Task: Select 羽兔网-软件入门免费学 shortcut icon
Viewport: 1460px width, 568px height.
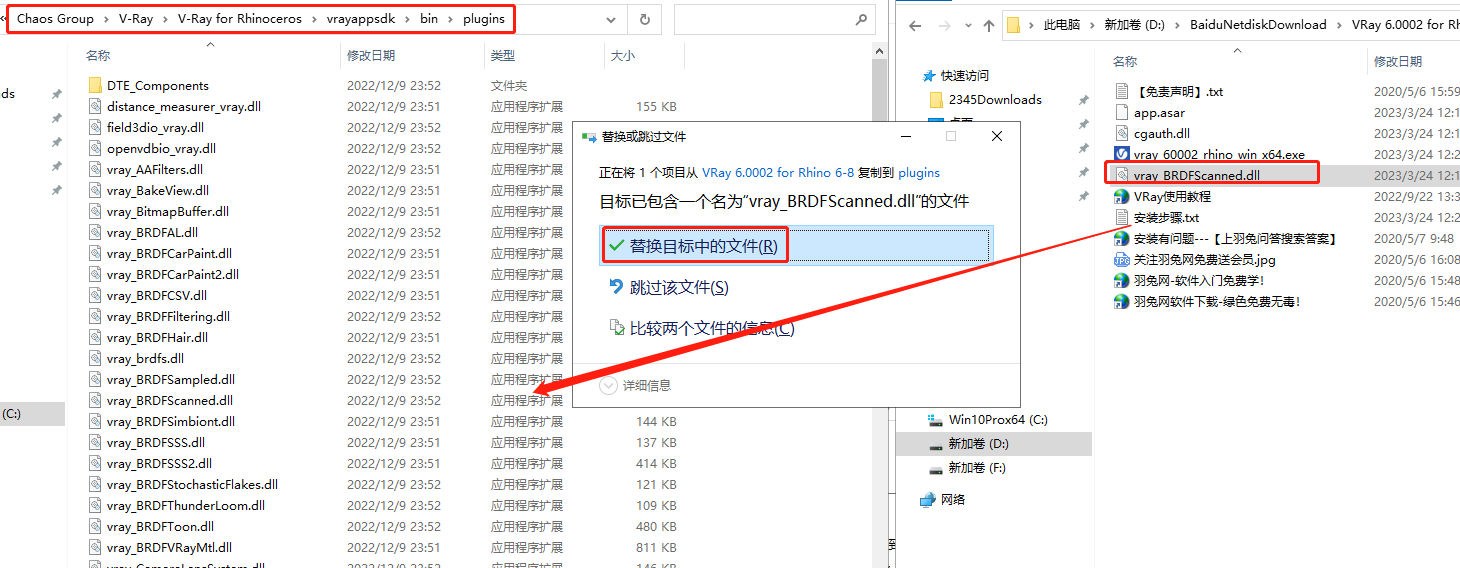Action: coord(1122,281)
